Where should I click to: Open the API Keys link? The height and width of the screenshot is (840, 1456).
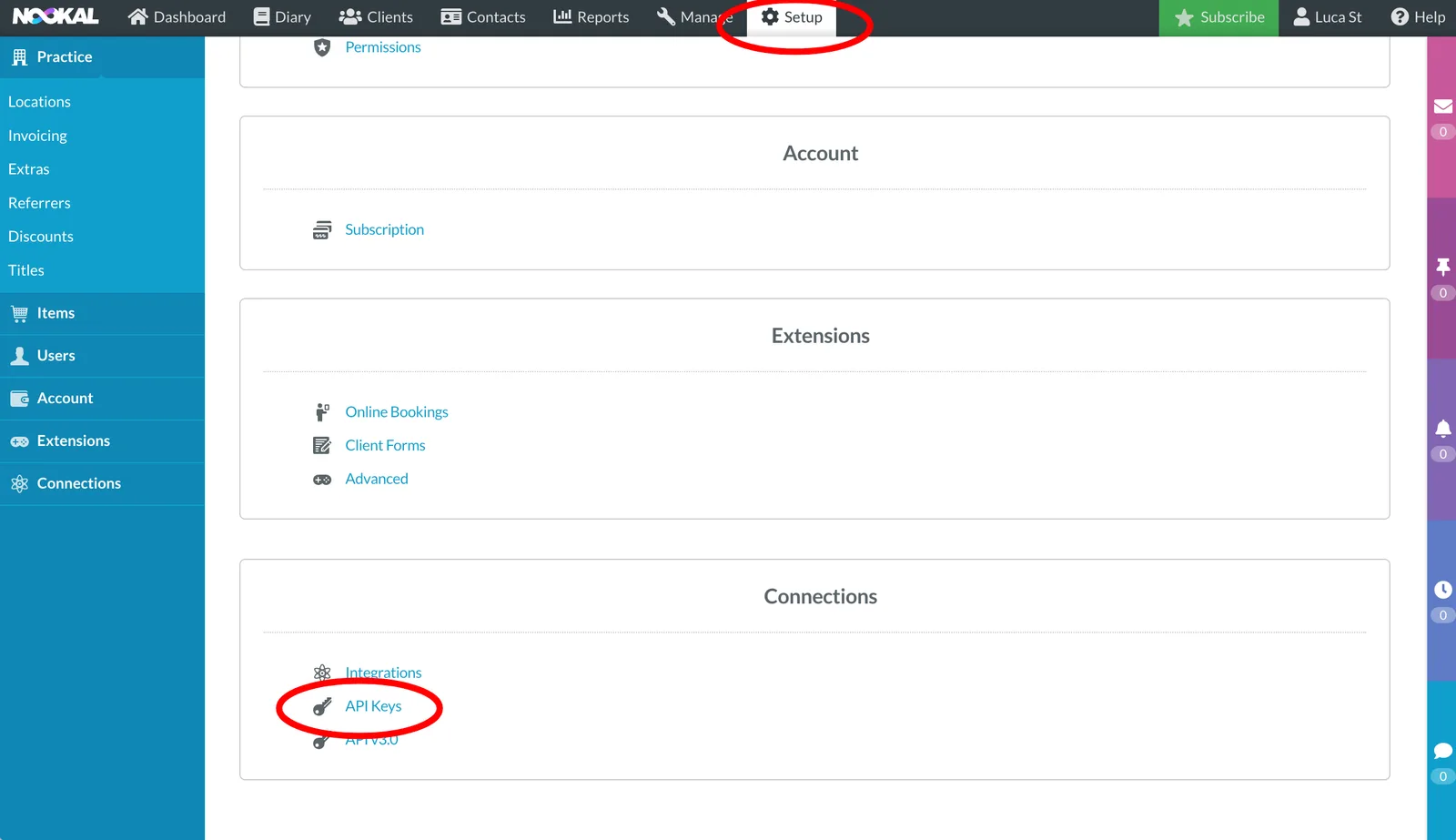coord(373,706)
